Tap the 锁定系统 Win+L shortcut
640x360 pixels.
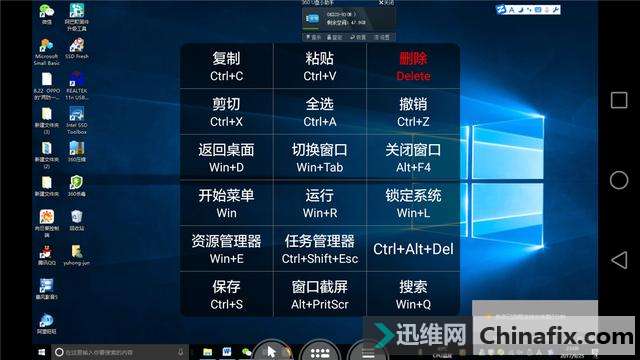coord(413,203)
